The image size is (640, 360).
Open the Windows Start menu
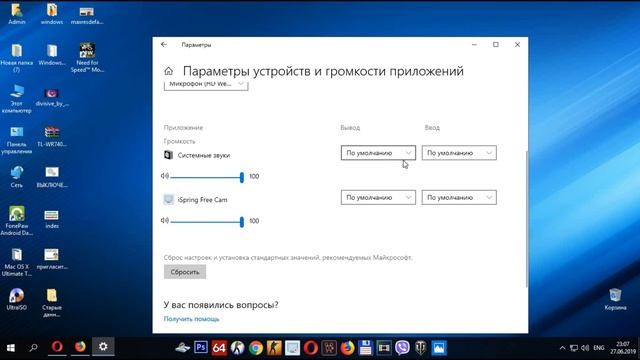11,347
